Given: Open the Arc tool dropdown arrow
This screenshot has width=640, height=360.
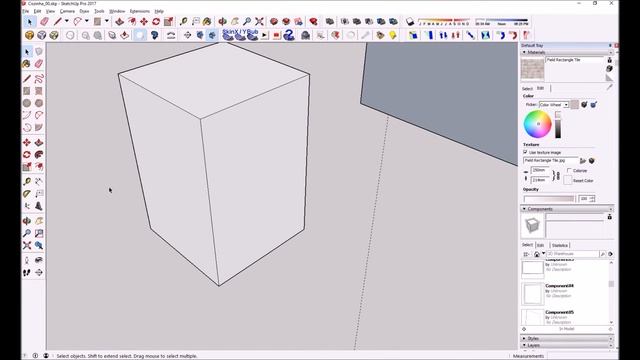Looking at the screenshot, I should (x=87, y=21).
